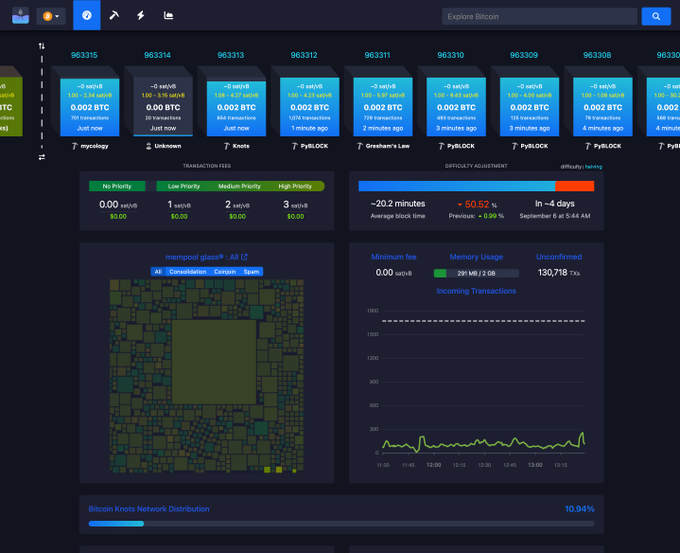Screen dimensions: 680x553
Task: Click the Medium Priority fee label
Action: pyautogui.click(x=239, y=186)
